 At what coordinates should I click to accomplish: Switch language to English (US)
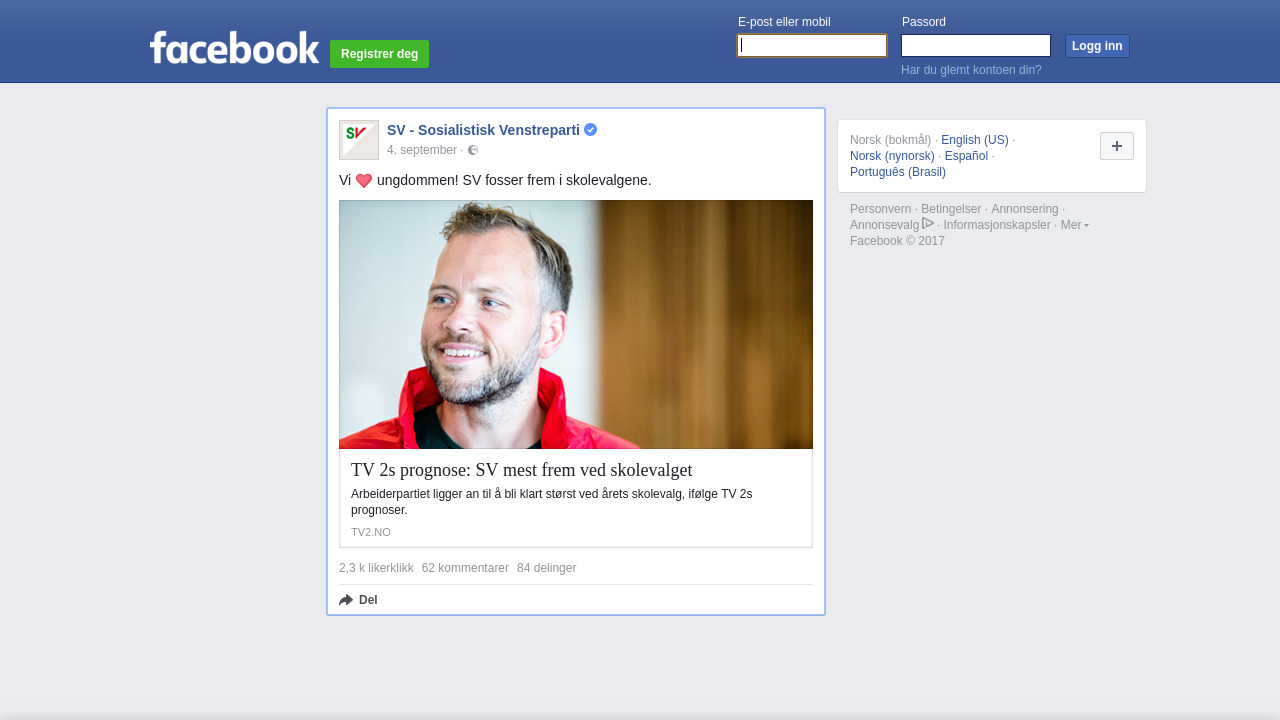pos(975,140)
